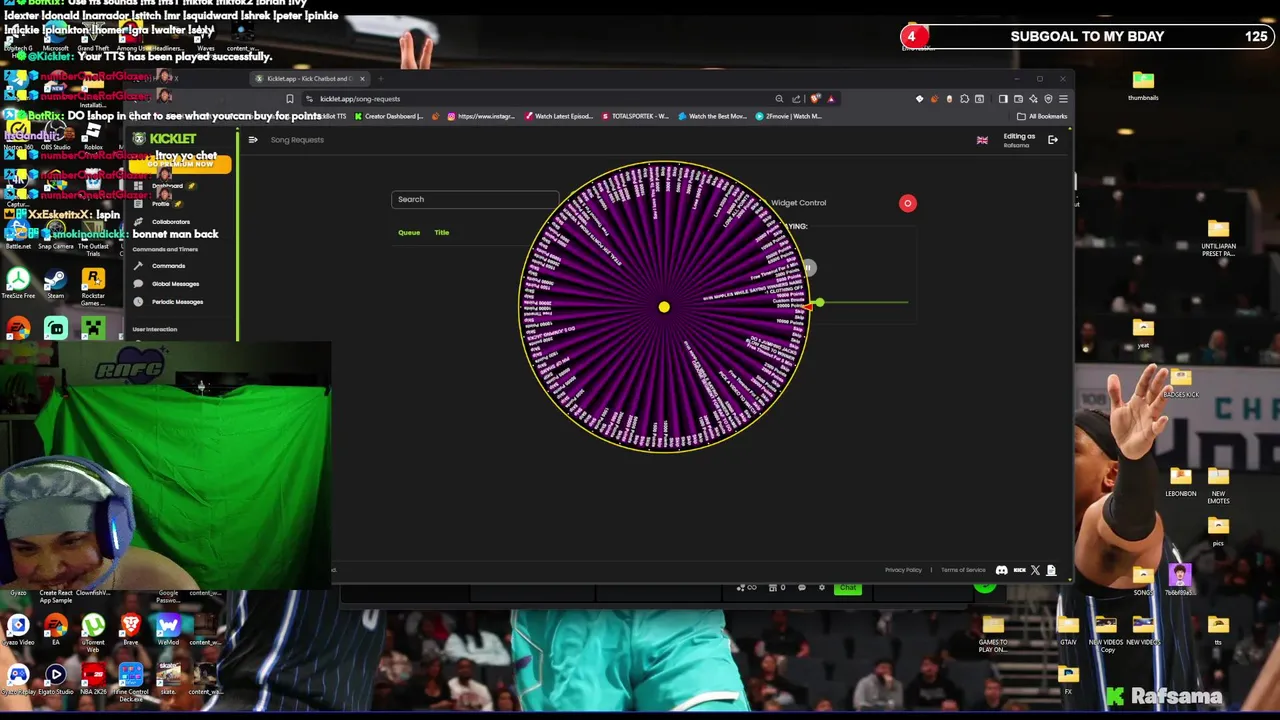Screen dimensions: 1280x720
Task: Open the 2Fmovie bookmark
Action: tap(789, 116)
